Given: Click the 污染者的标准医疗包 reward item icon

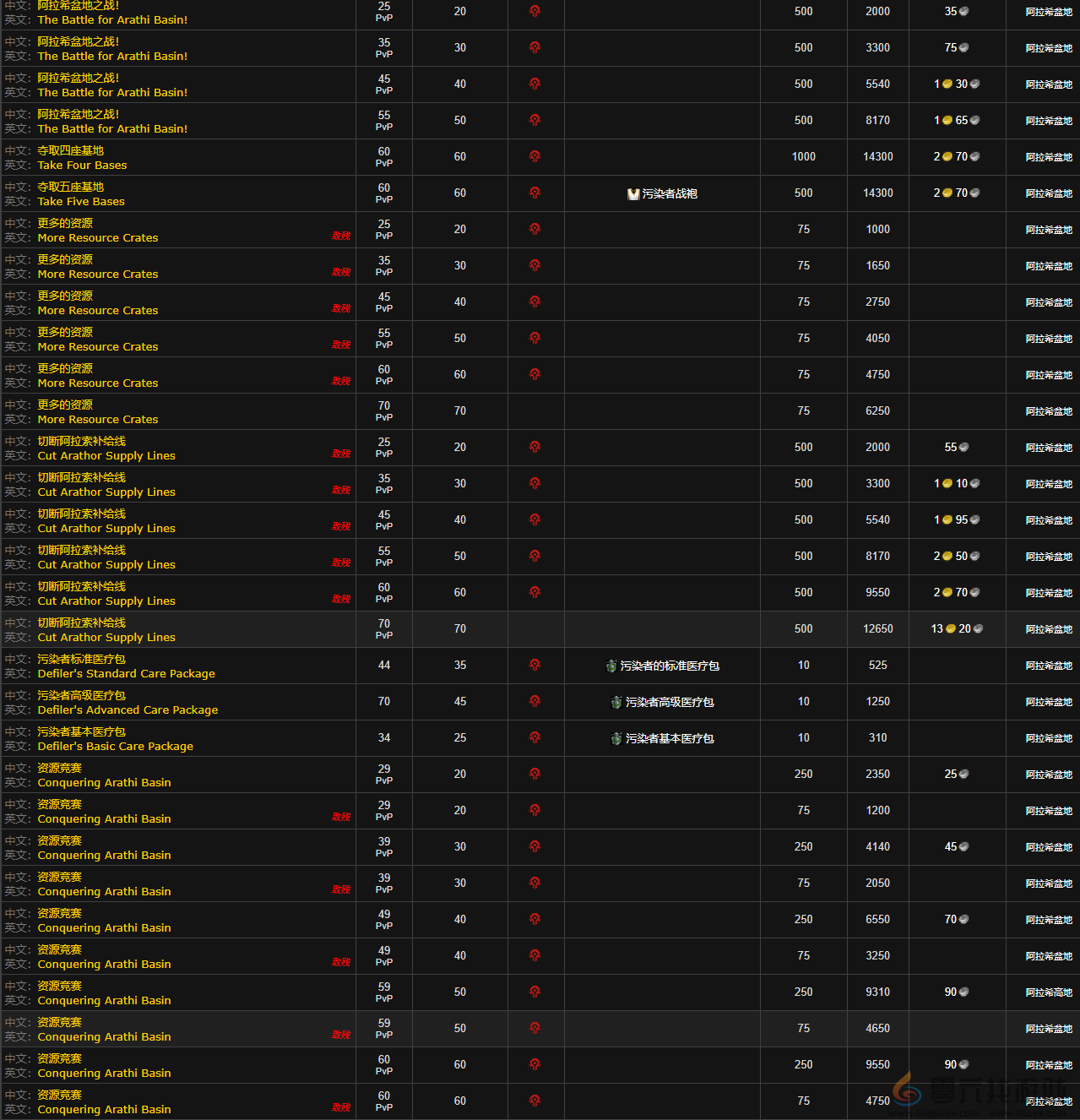Looking at the screenshot, I should coord(611,666).
